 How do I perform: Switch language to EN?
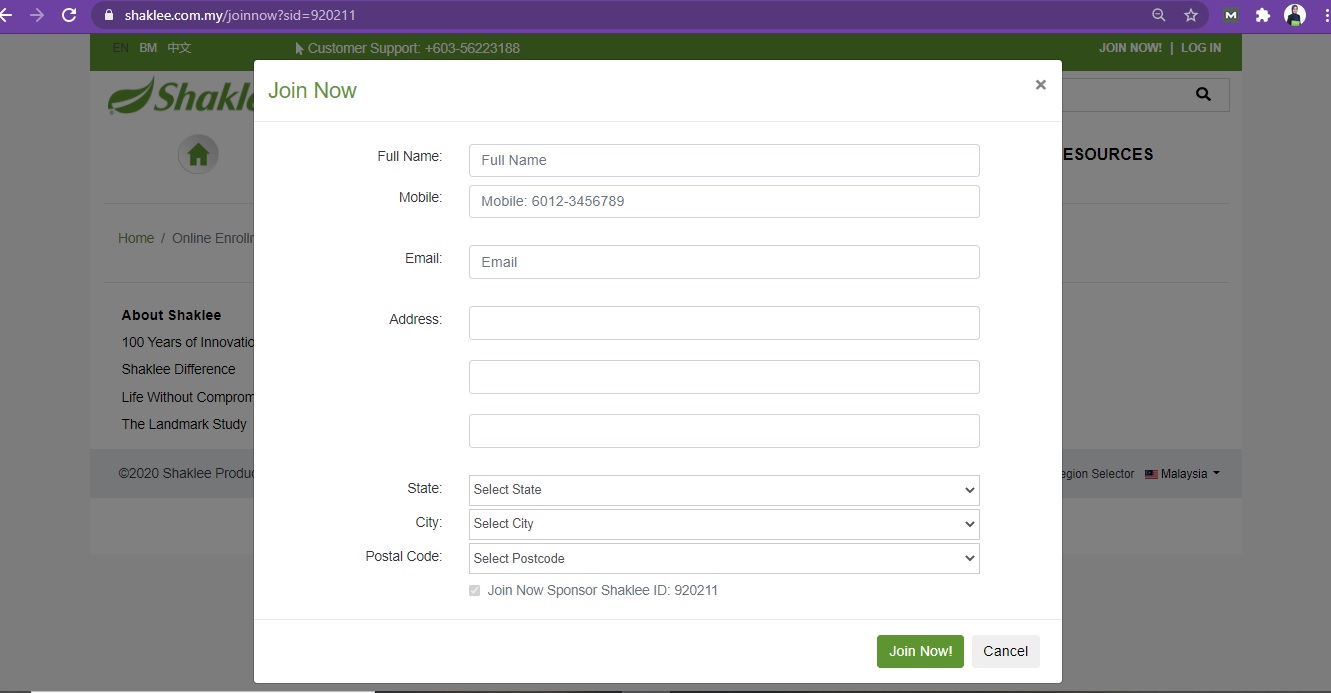click(x=121, y=48)
